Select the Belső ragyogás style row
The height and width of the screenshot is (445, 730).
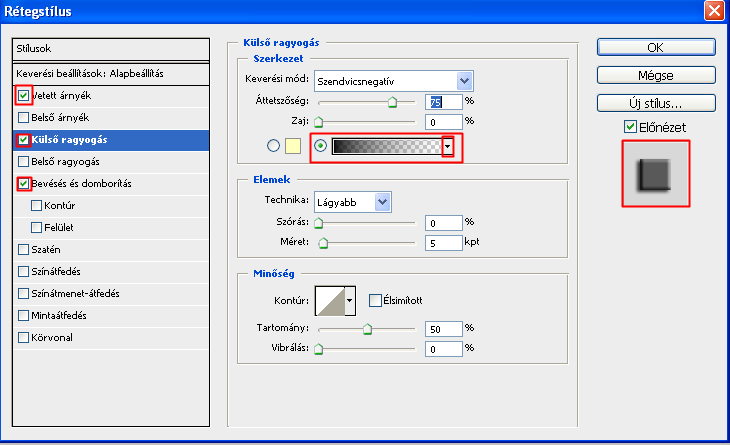coord(111,162)
